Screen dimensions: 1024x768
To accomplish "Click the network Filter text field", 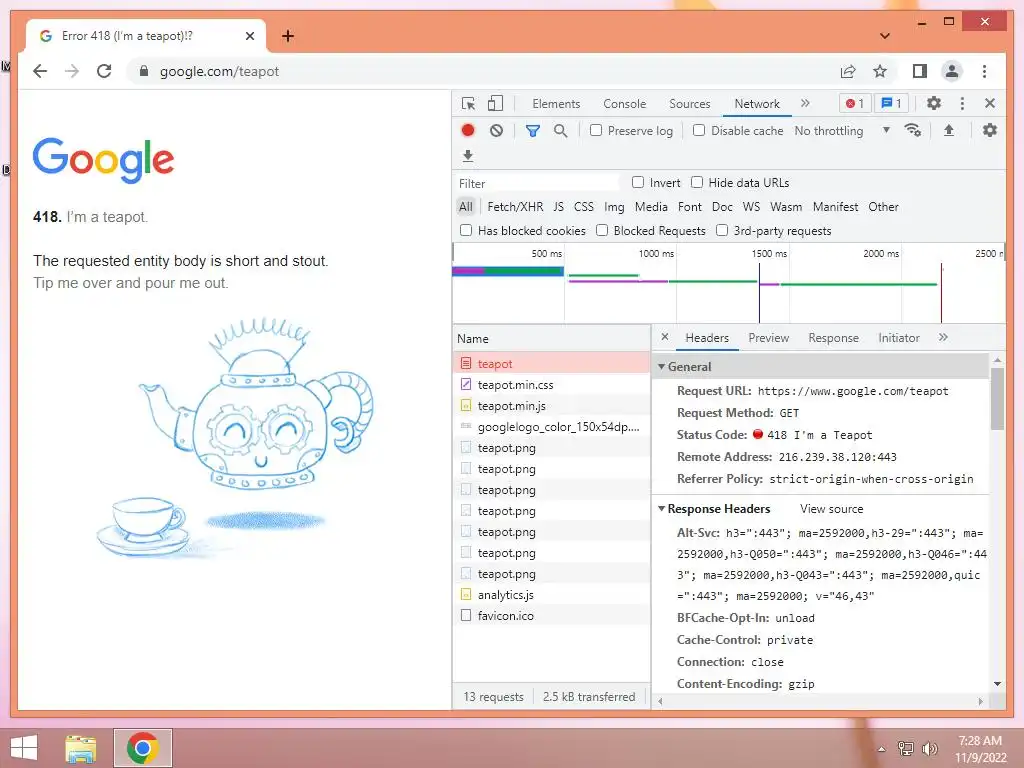I will [x=537, y=184].
